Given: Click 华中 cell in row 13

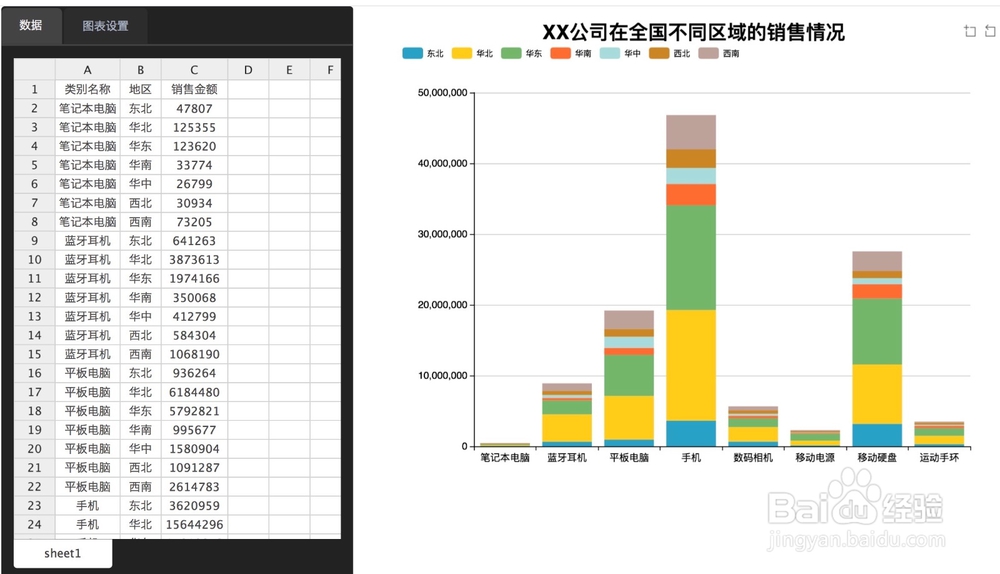Looking at the screenshot, I should (x=140, y=316).
